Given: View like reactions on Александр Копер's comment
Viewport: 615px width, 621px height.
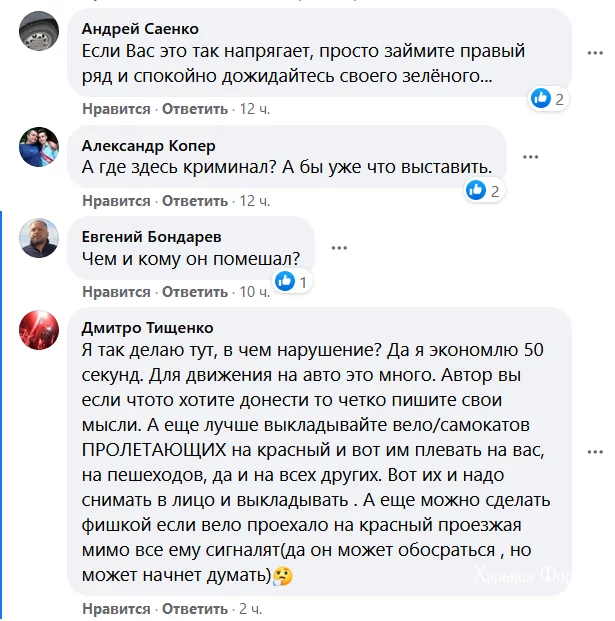Looking at the screenshot, I should 483,191.
